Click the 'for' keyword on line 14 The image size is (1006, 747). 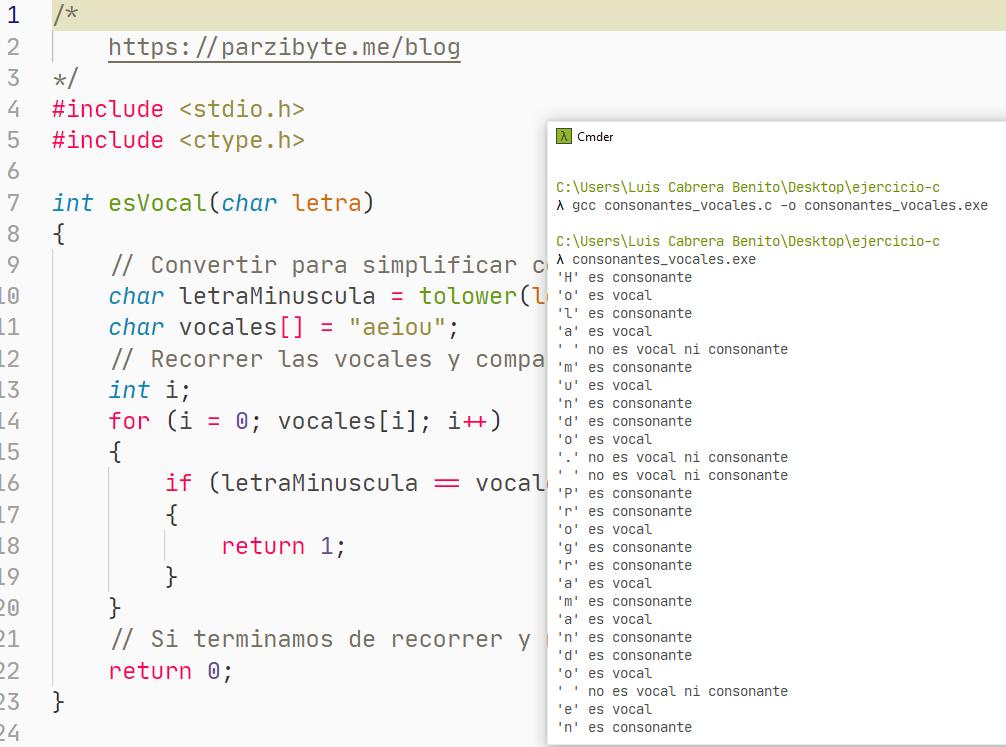[x=129, y=421]
